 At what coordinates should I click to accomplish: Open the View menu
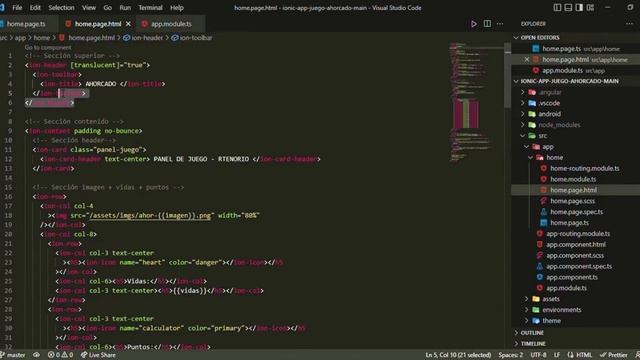point(89,8)
